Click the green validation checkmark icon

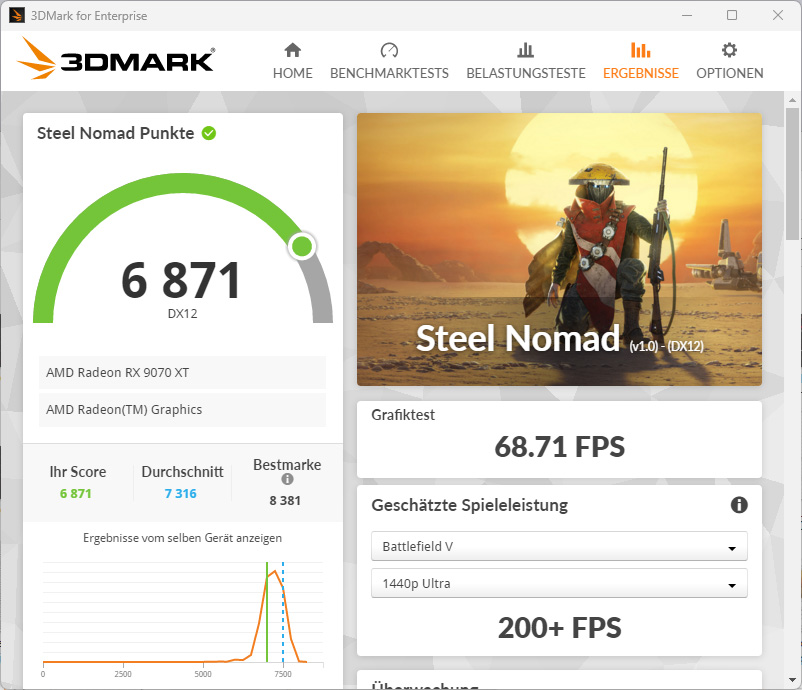point(209,133)
